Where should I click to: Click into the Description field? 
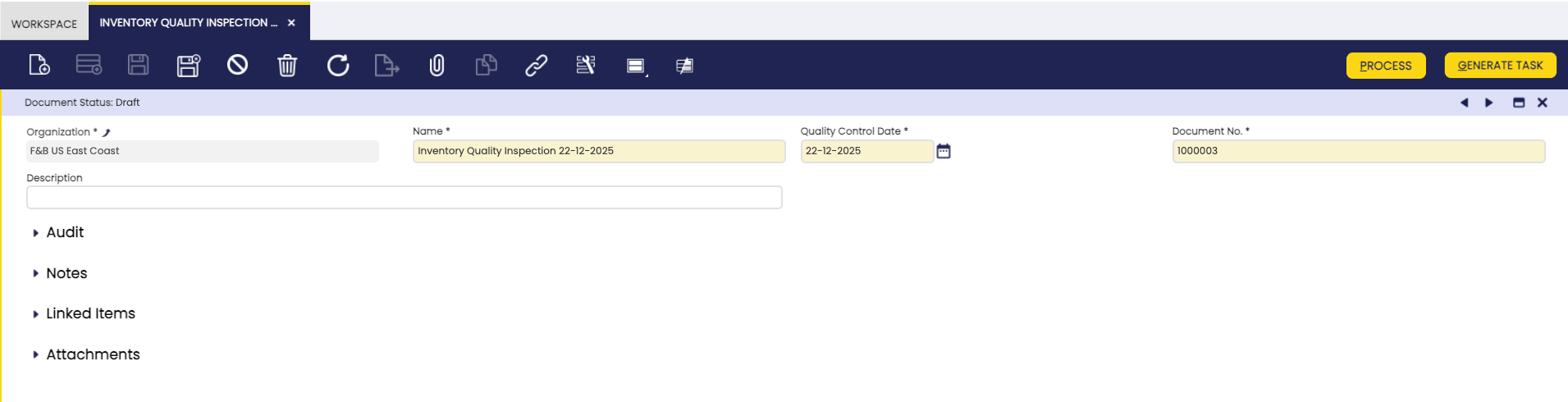point(404,198)
